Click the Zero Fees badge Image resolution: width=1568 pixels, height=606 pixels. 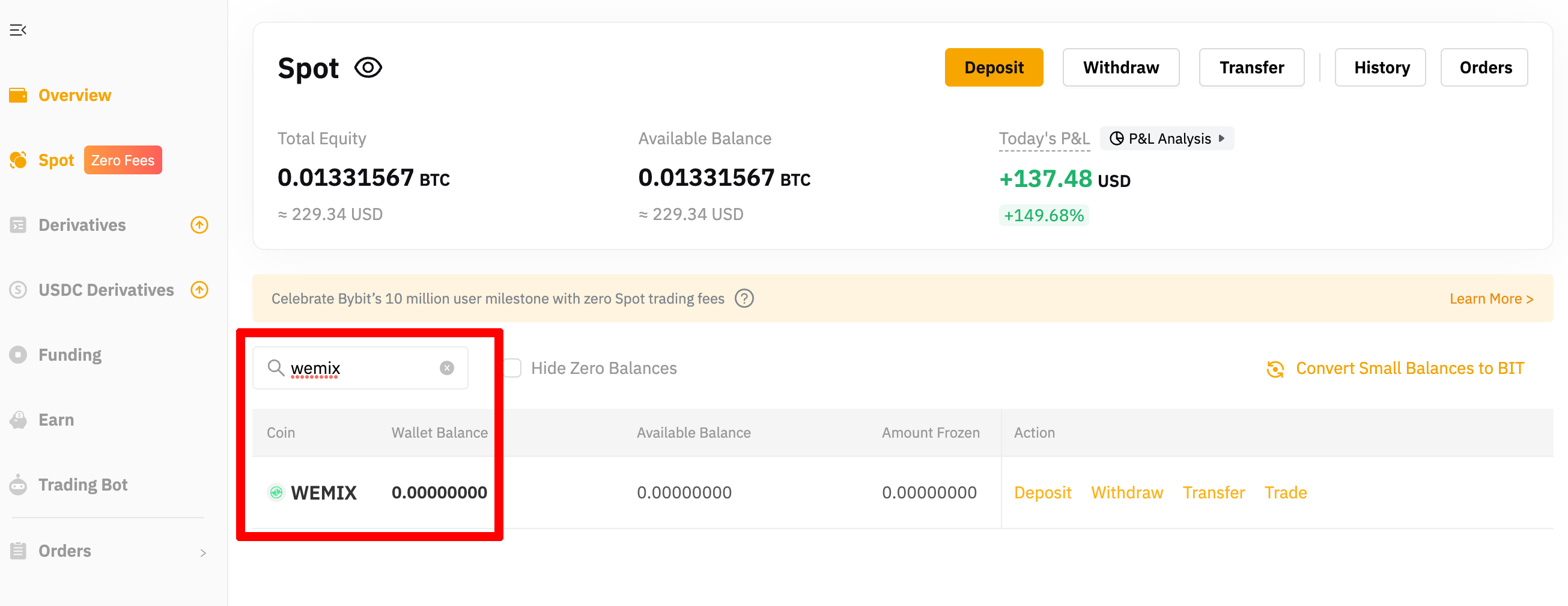pos(123,160)
